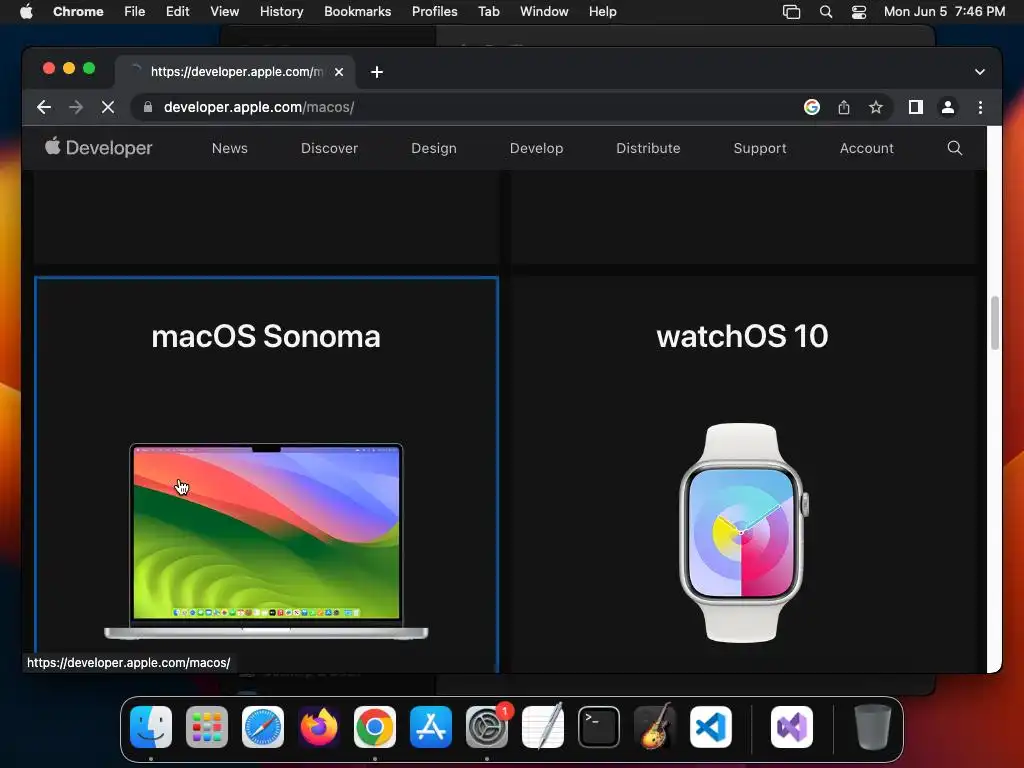Launch Firefox from the Dock
The image size is (1024, 768).
point(319,727)
